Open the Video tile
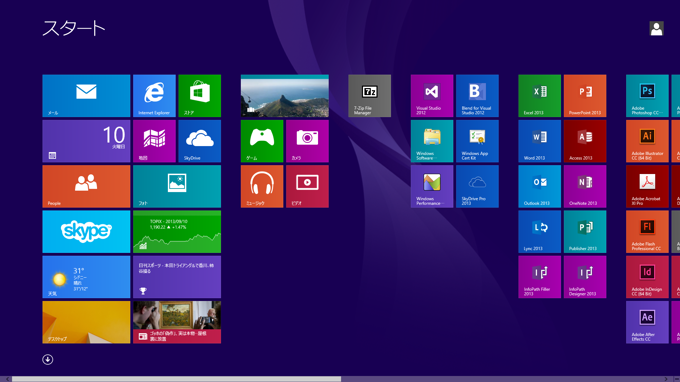The width and height of the screenshot is (680, 382). [307, 186]
